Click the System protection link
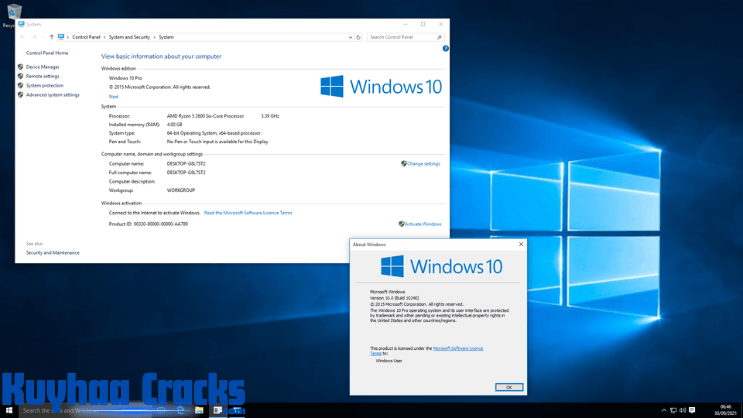Viewport: 743px width, 418px height. [44, 85]
